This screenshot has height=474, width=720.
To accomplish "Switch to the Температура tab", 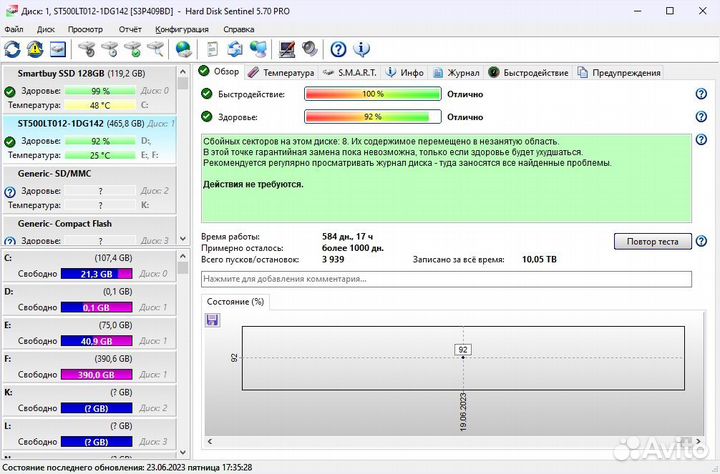I will pos(281,73).
